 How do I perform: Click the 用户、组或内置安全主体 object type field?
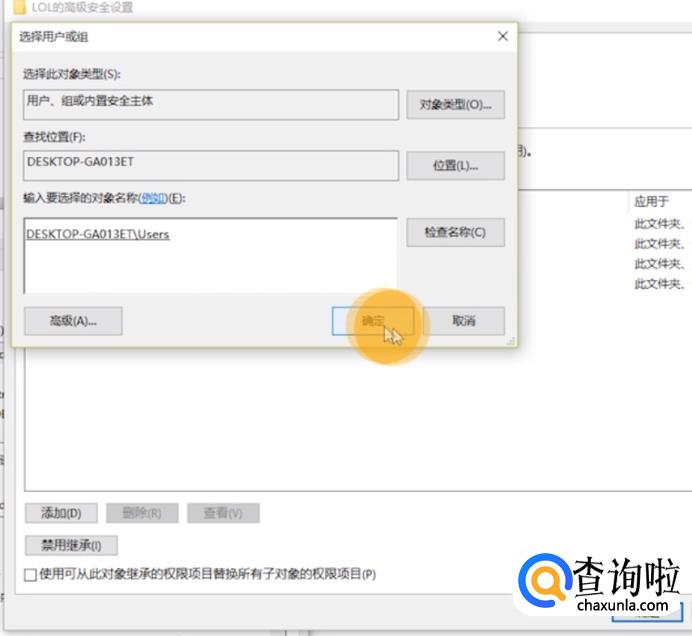pyautogui.click(x=210, y=103)
